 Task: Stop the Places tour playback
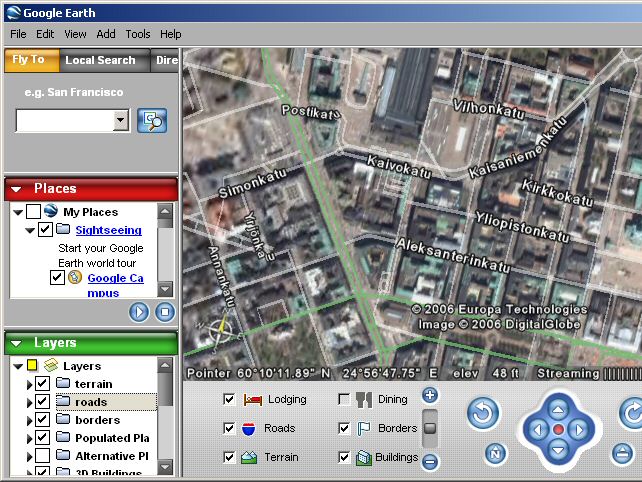coord(165,312)
